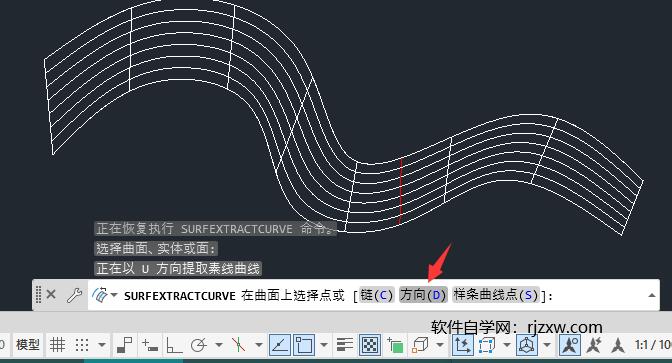Screen dimensions: 672x363
Task: Toggle auto-scale annotation icon
Action: [x=594, y=345]
